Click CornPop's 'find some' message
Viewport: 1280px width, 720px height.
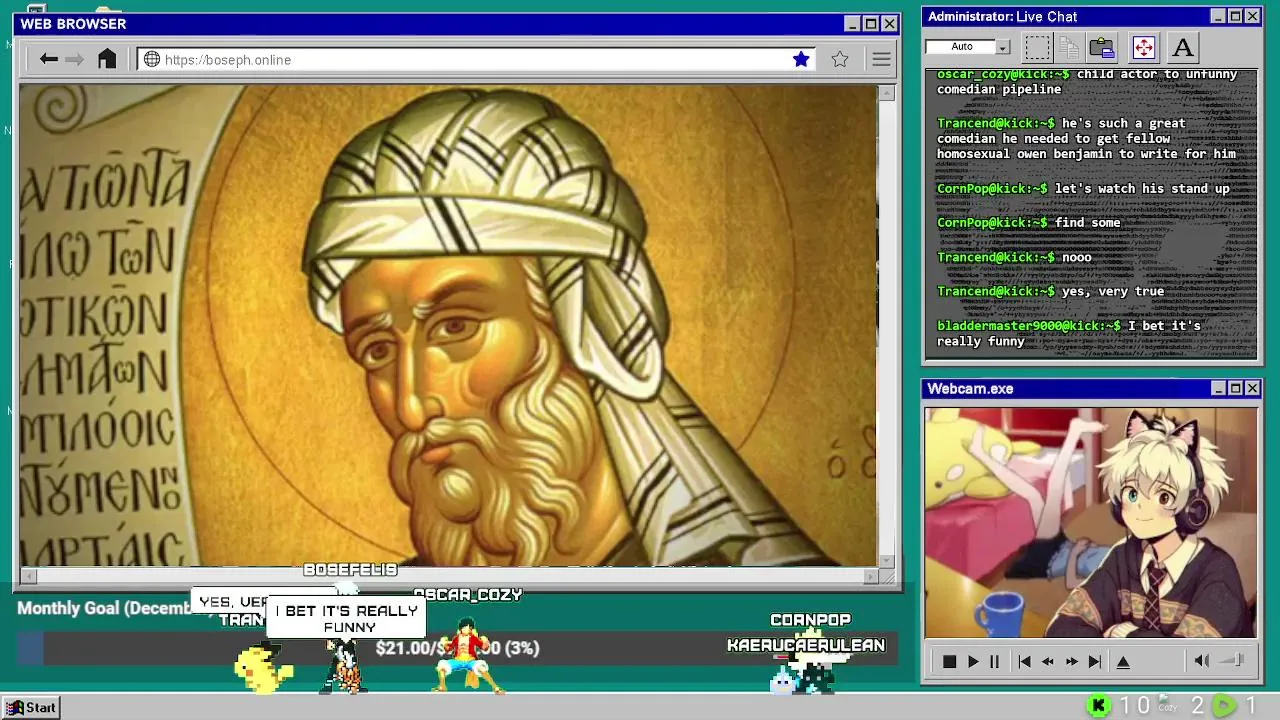[1028, 222]
